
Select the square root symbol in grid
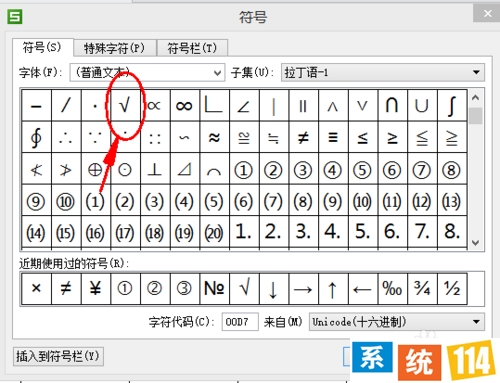tap(125, 106)
